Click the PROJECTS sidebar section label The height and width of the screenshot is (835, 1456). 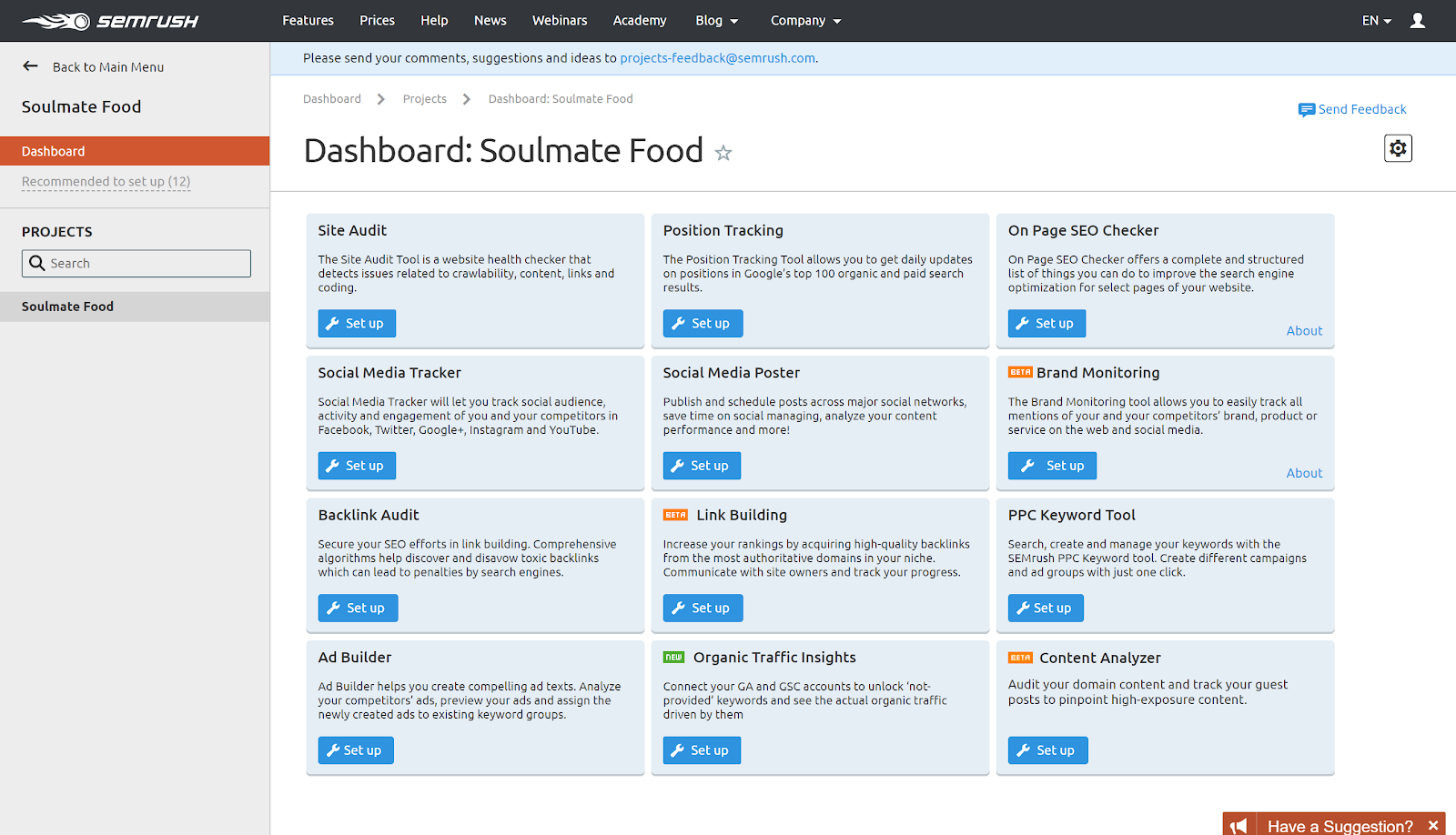tap(57, 232)
